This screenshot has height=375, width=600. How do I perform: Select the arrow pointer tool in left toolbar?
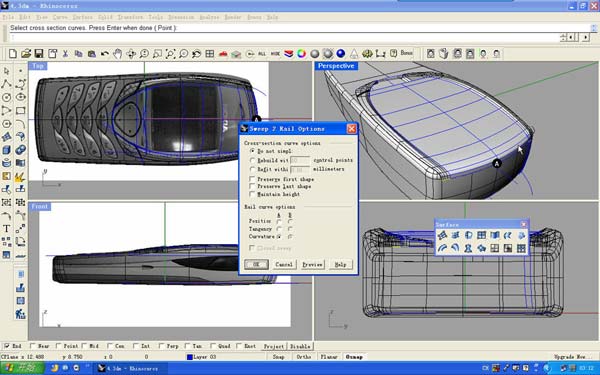point(7,71)
